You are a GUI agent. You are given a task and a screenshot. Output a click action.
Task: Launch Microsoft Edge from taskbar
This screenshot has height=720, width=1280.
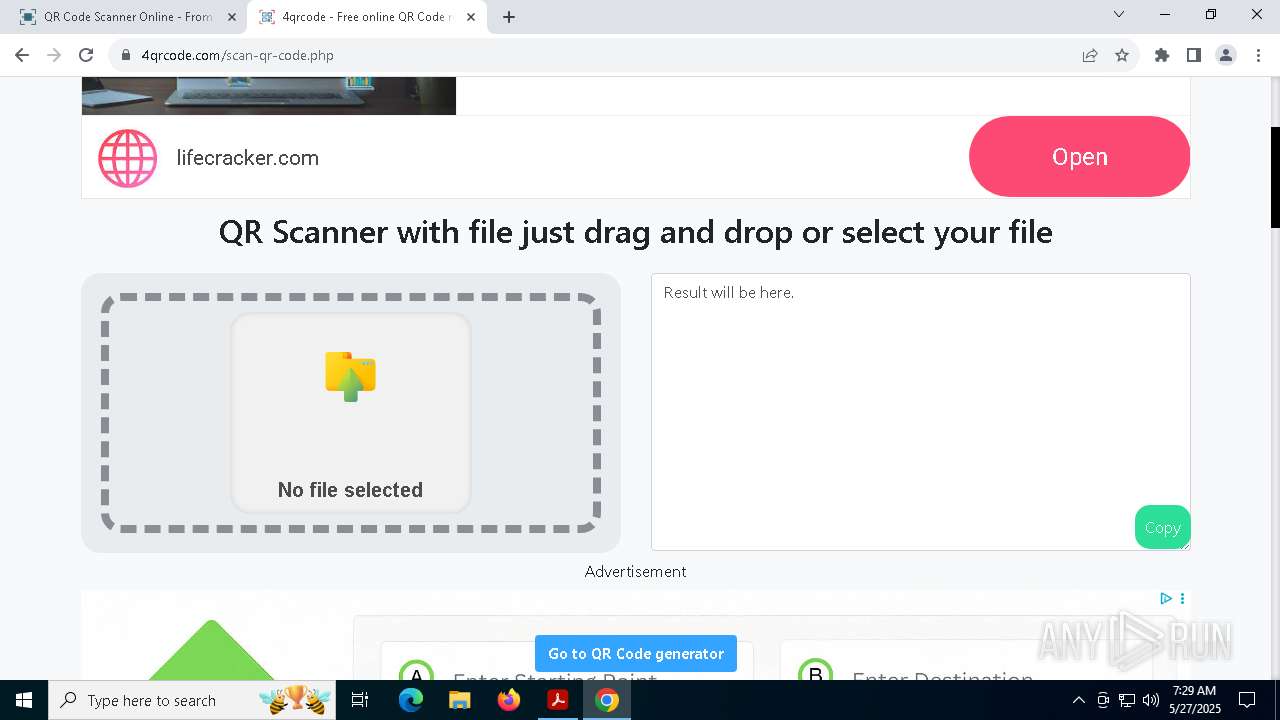point(411,700)
